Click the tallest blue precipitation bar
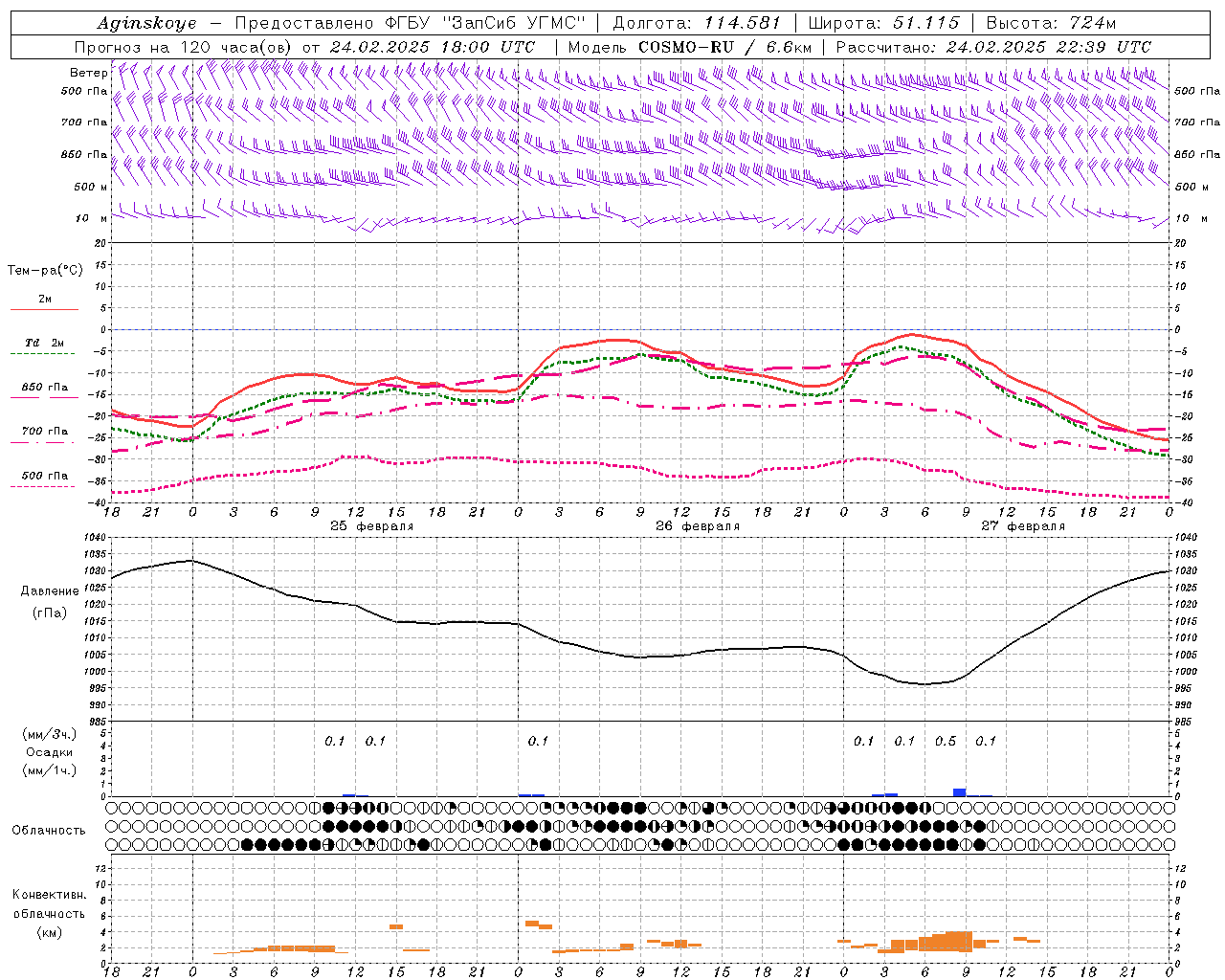The width and height of the screenshot is (1225, 980). 959,792
